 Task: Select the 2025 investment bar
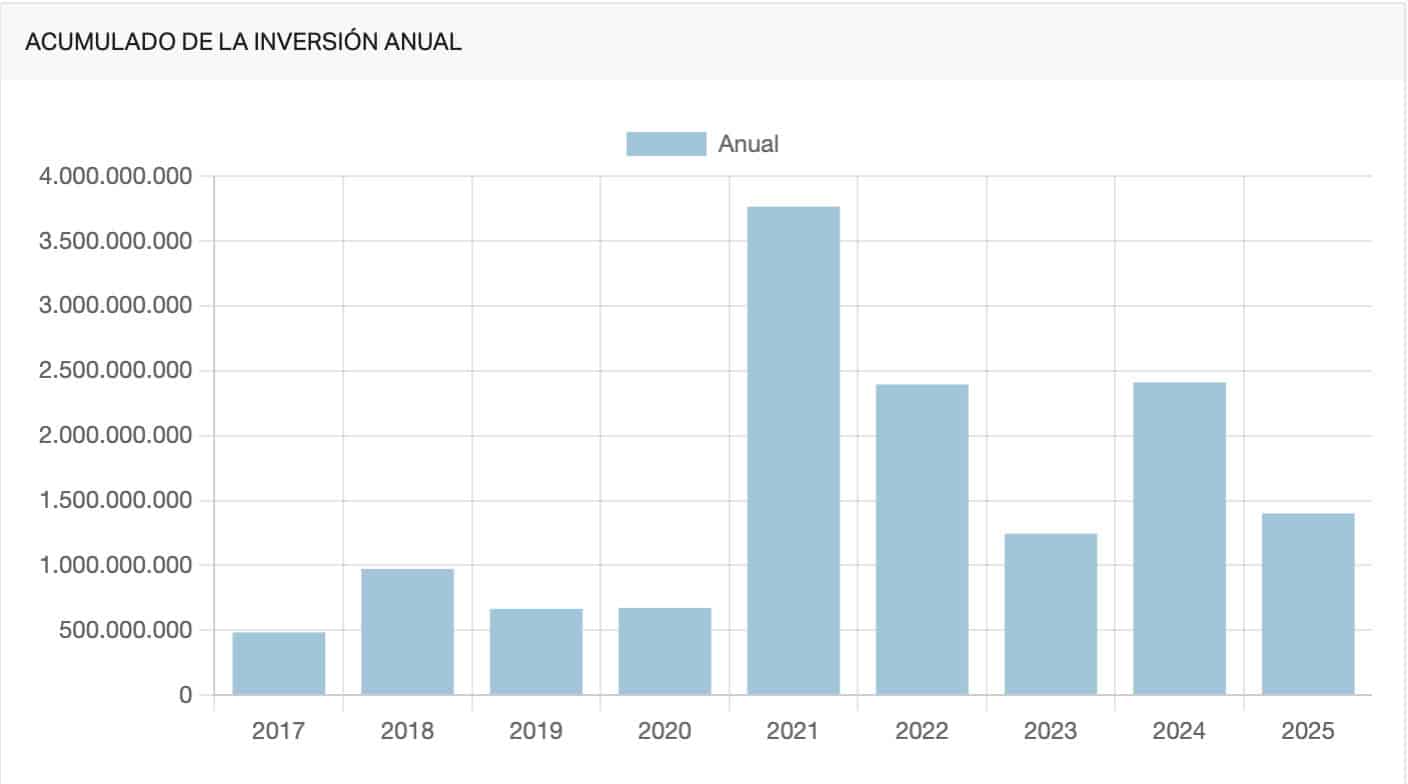click(x=1308, y=604)
